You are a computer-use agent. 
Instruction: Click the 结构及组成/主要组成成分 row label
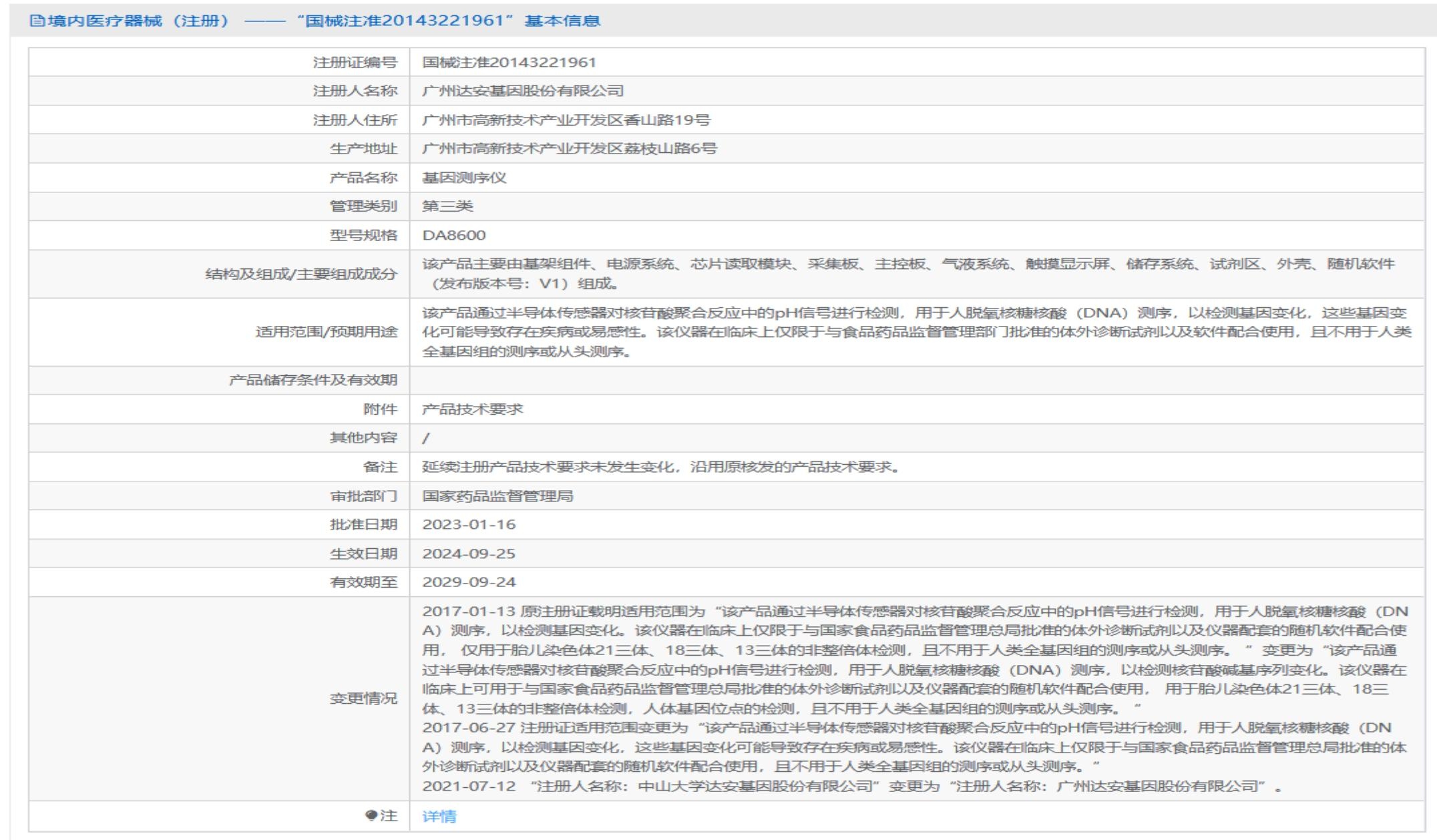pos(300,274)
